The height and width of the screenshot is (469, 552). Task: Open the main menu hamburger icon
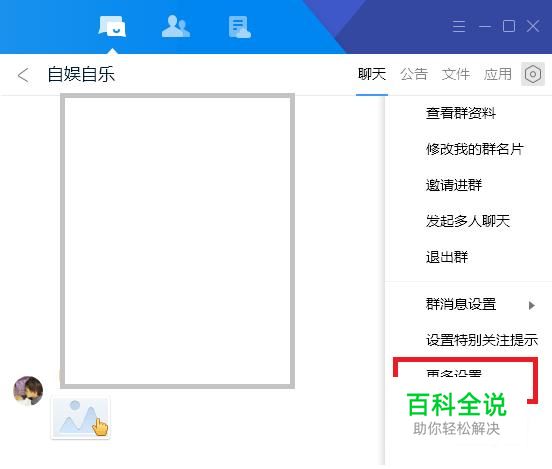pos(459,26)
